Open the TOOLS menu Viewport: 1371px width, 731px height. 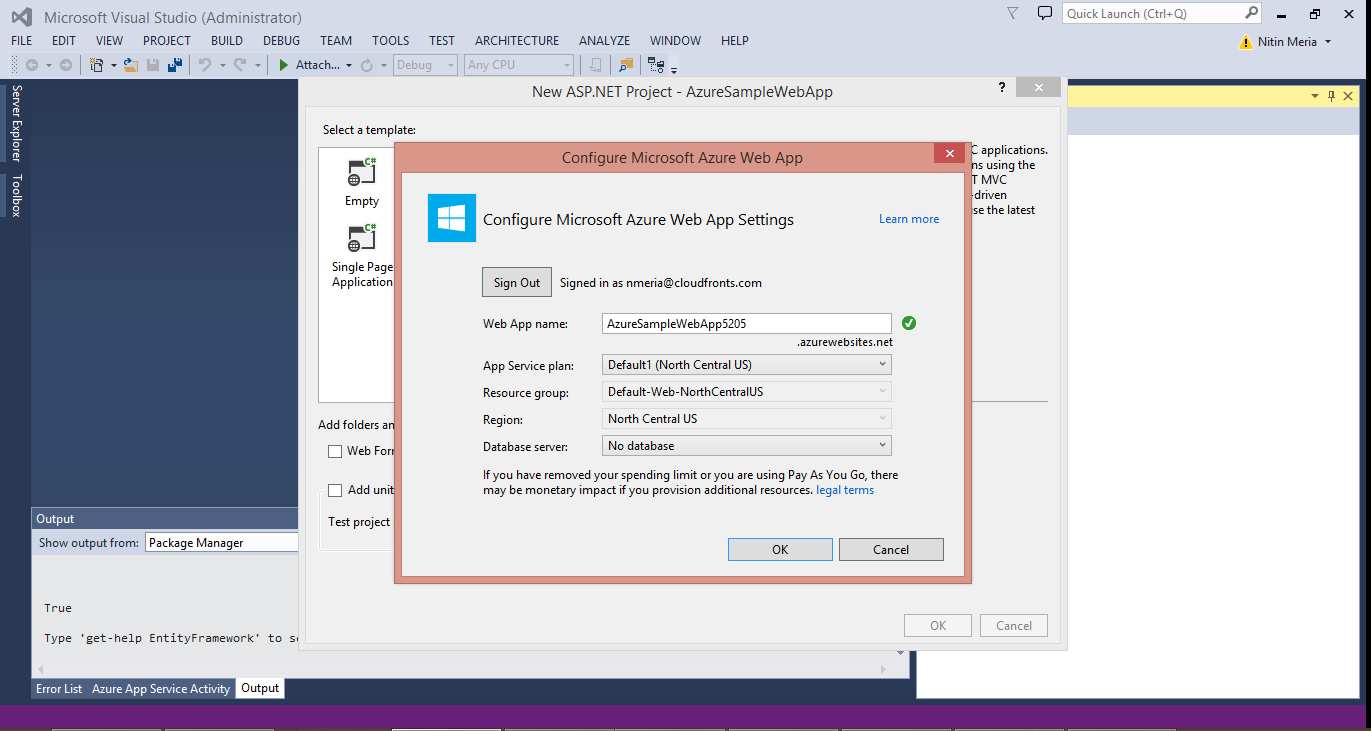tap(391, 41)
